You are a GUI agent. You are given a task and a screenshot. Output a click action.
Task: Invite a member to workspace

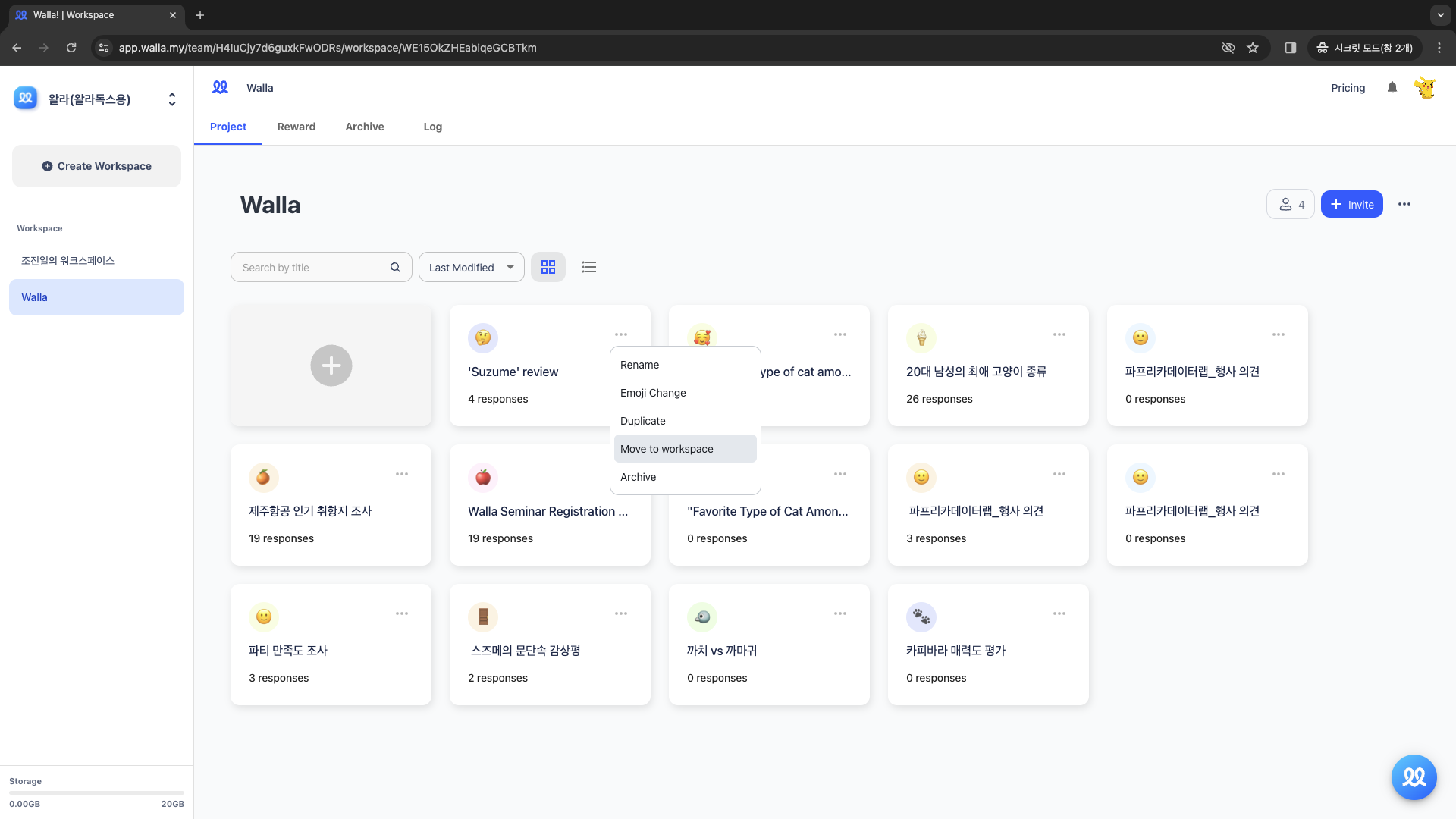pos(1352,204)
